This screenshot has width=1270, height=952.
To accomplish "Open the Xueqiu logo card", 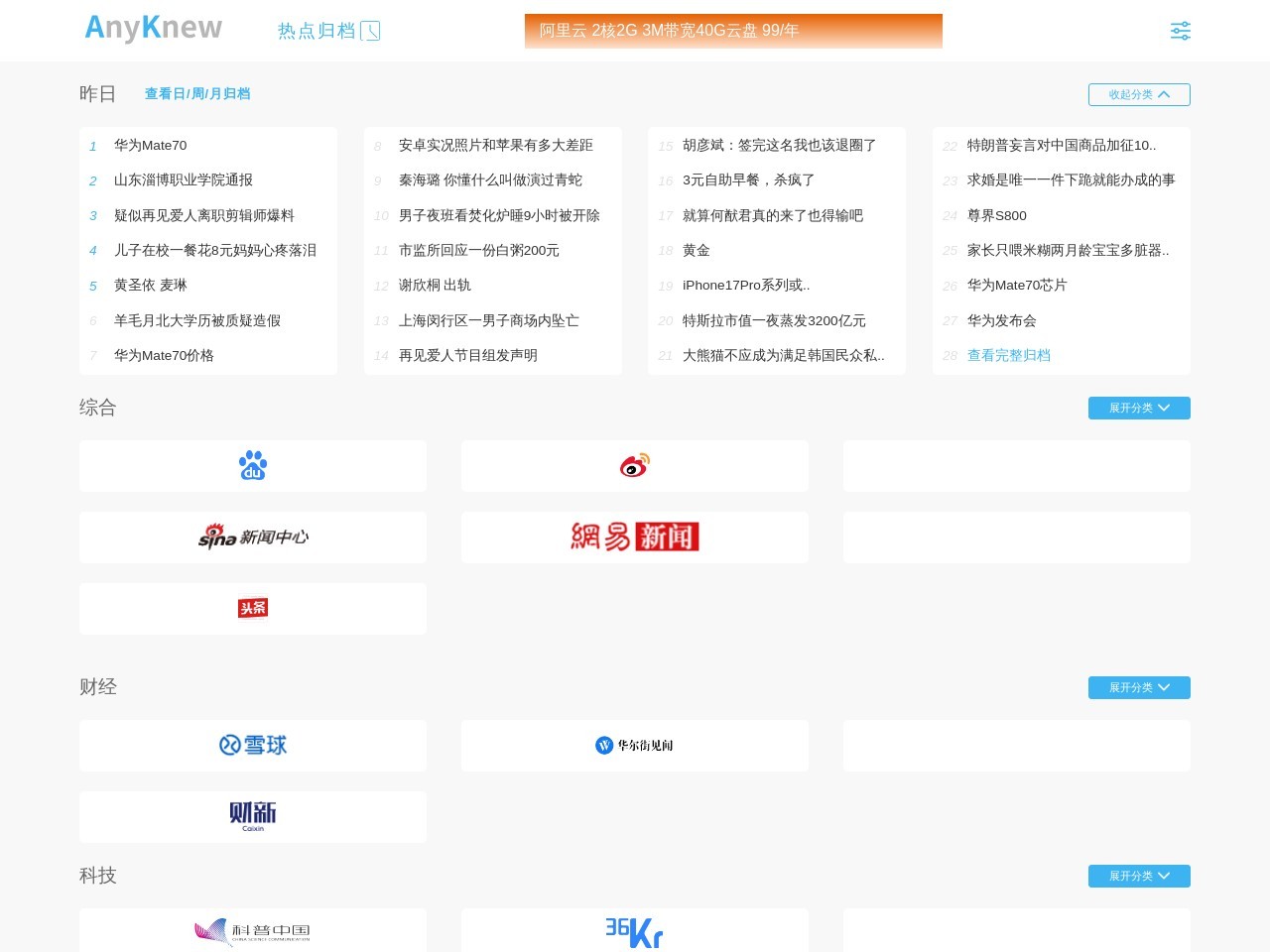I will click(253, 746).
